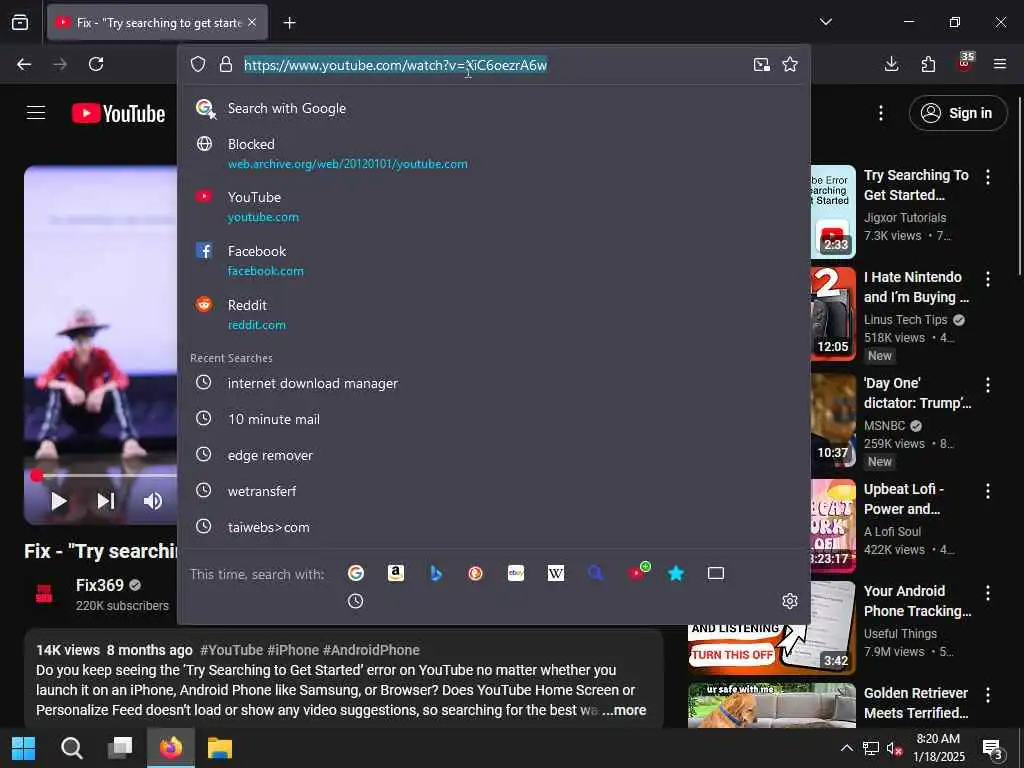Viewport: 1024px width, 768px height.
Task: Select recent search 'edge remover'
Action: (494, 455)
